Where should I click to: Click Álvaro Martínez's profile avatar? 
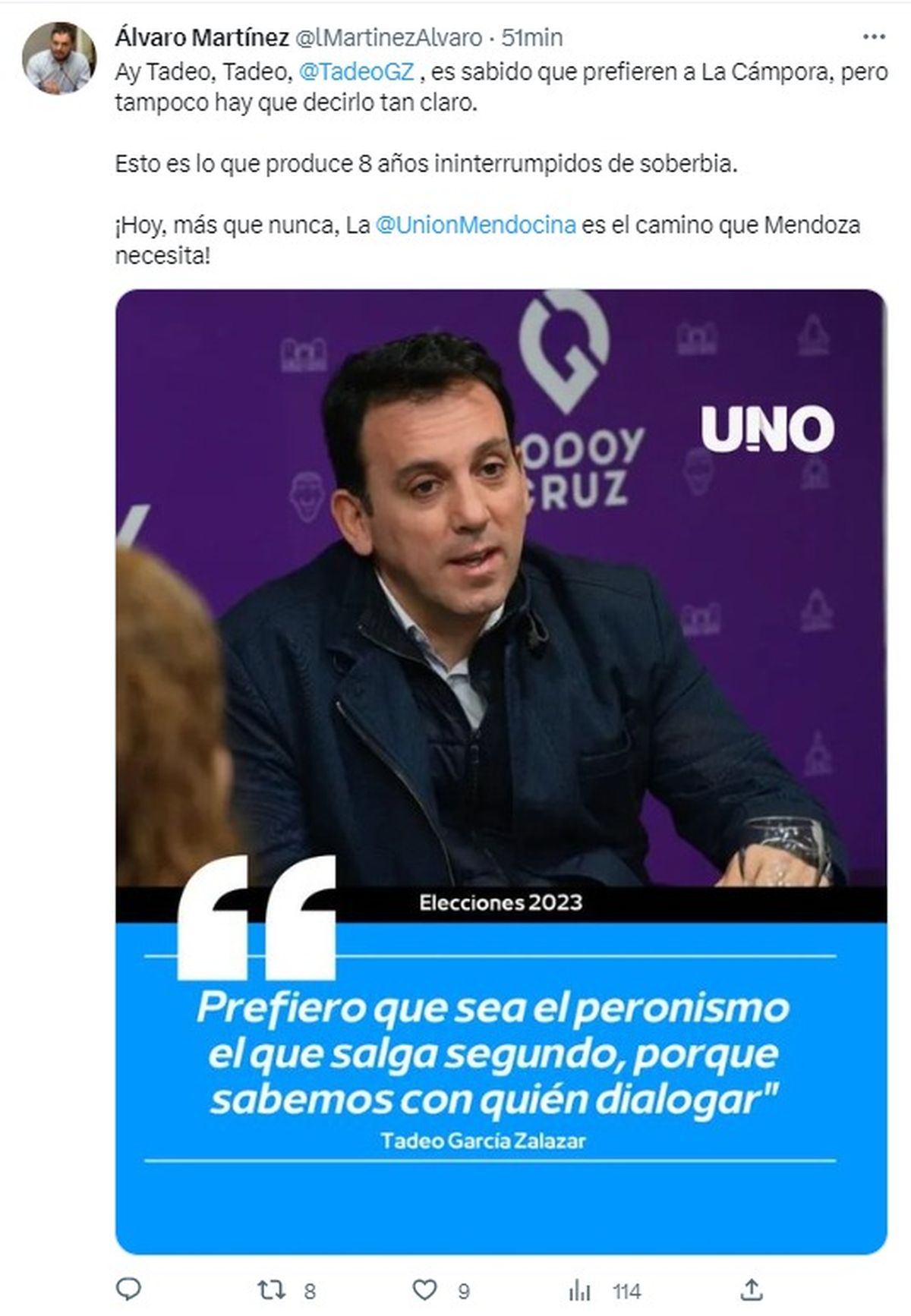(x=60, y=58)
